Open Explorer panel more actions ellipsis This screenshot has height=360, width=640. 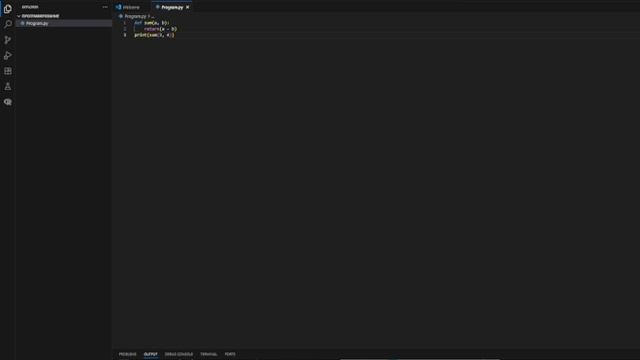pos(105,7)
